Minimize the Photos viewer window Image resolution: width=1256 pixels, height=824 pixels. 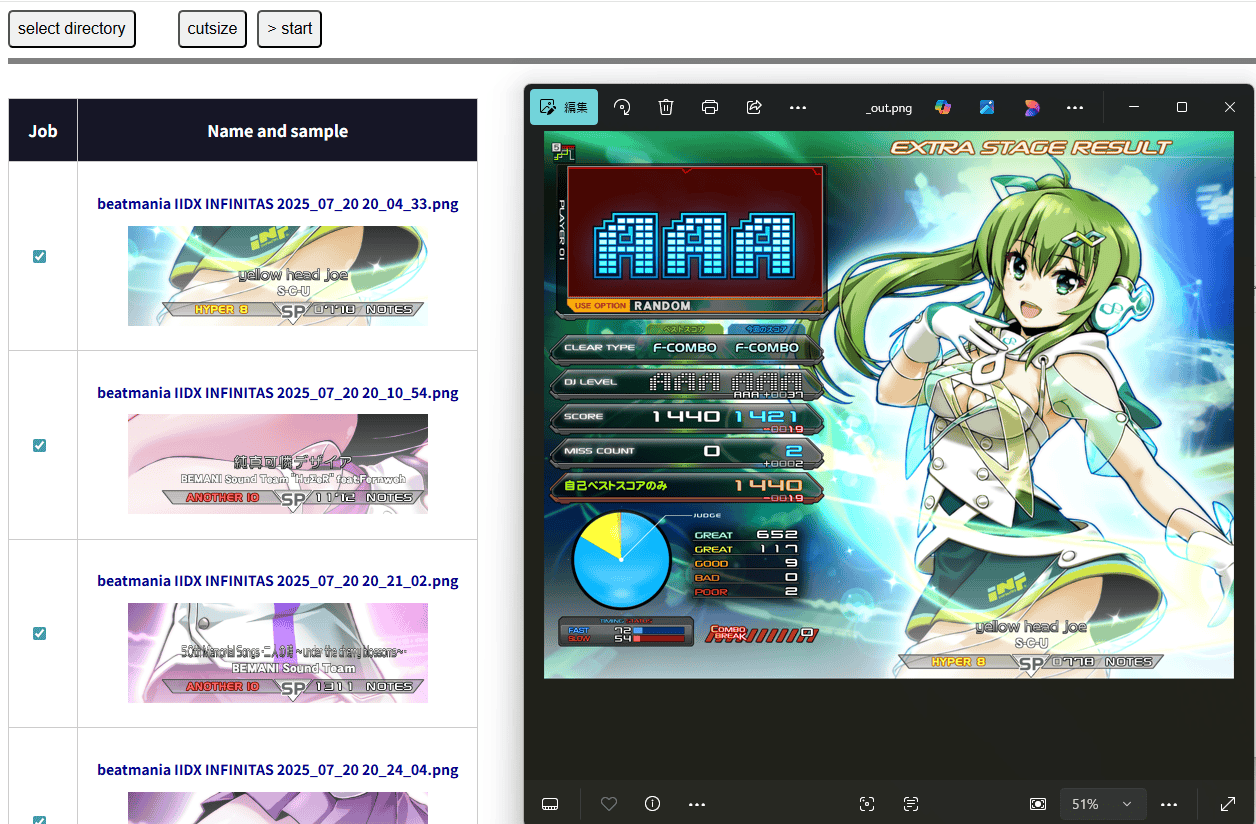coord(1134,107)
